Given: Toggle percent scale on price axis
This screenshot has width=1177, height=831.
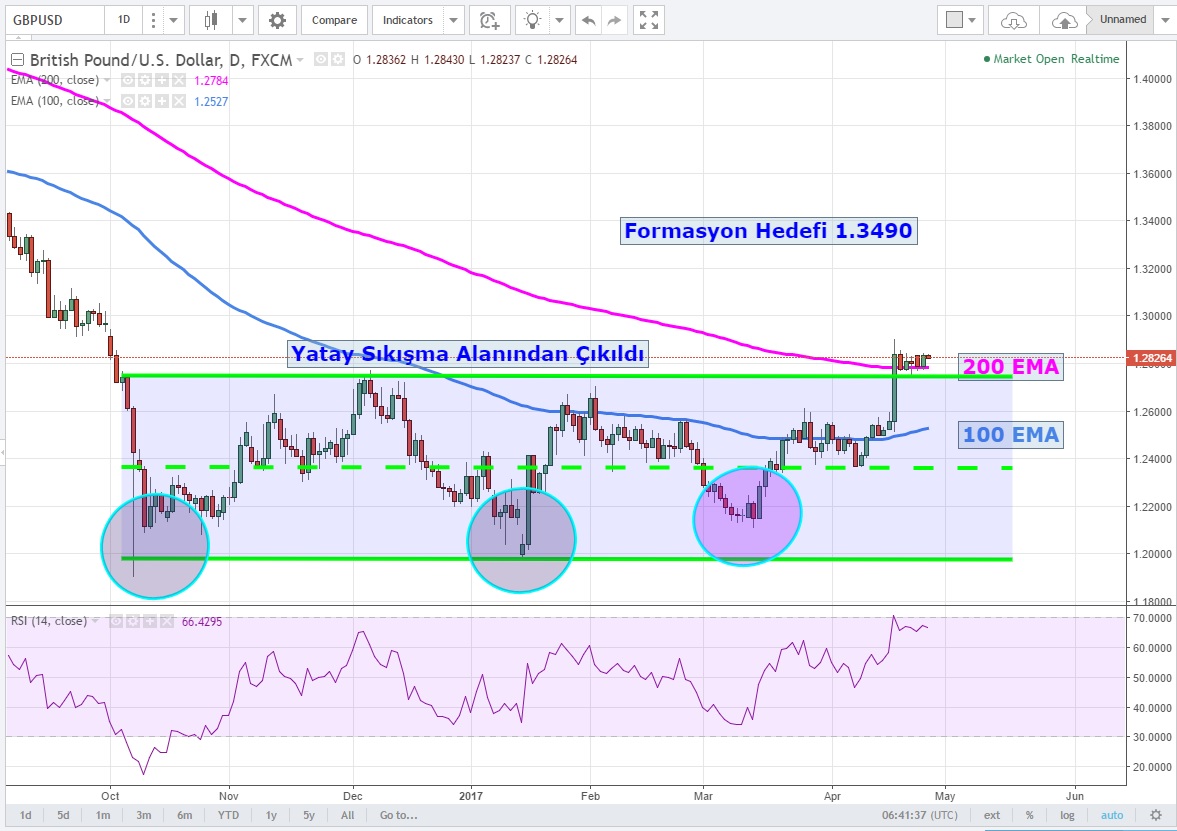Looking at the screenshot, I should tap(1029, 815).
